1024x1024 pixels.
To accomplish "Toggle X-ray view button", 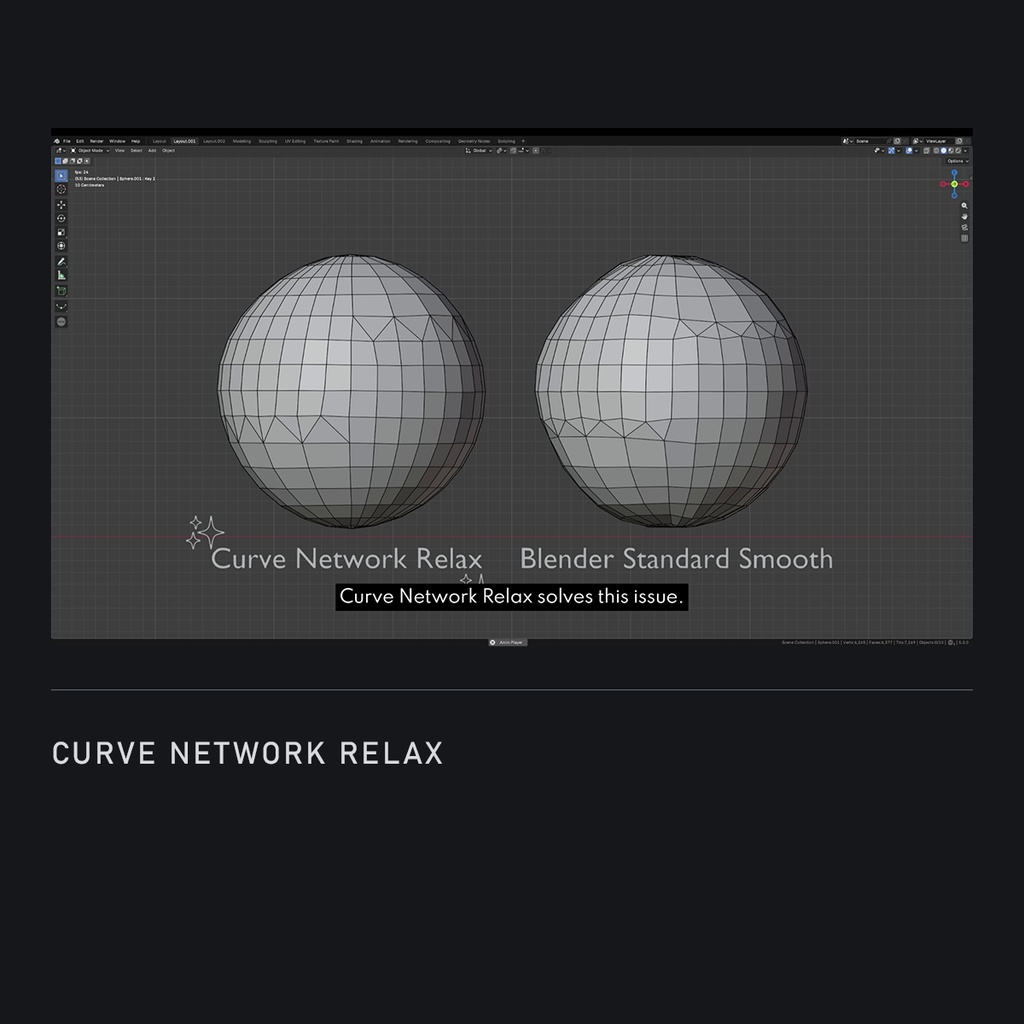I will [926, 151].
